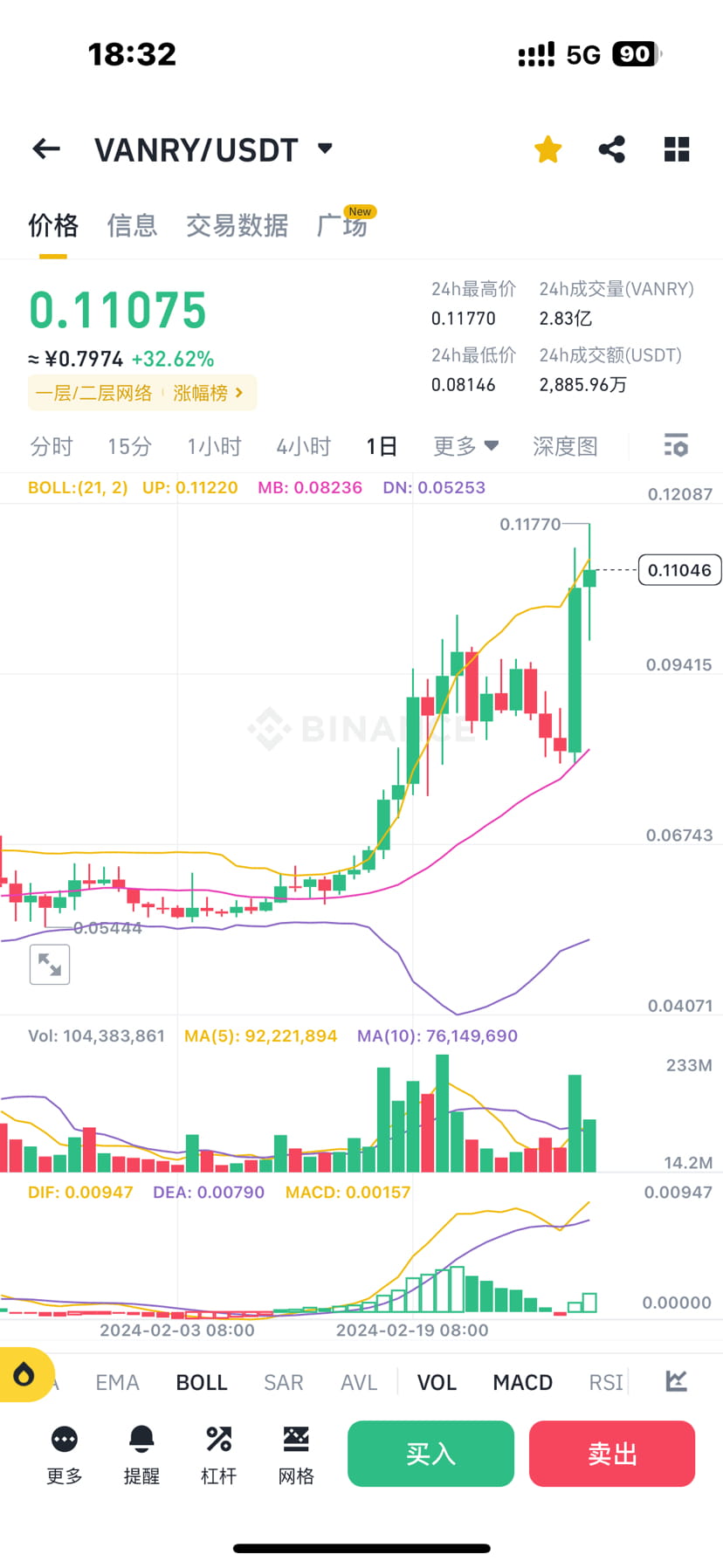Open price alerts via the 提醒 bell
This screenshot has height=1568, width=723.
141,1454
